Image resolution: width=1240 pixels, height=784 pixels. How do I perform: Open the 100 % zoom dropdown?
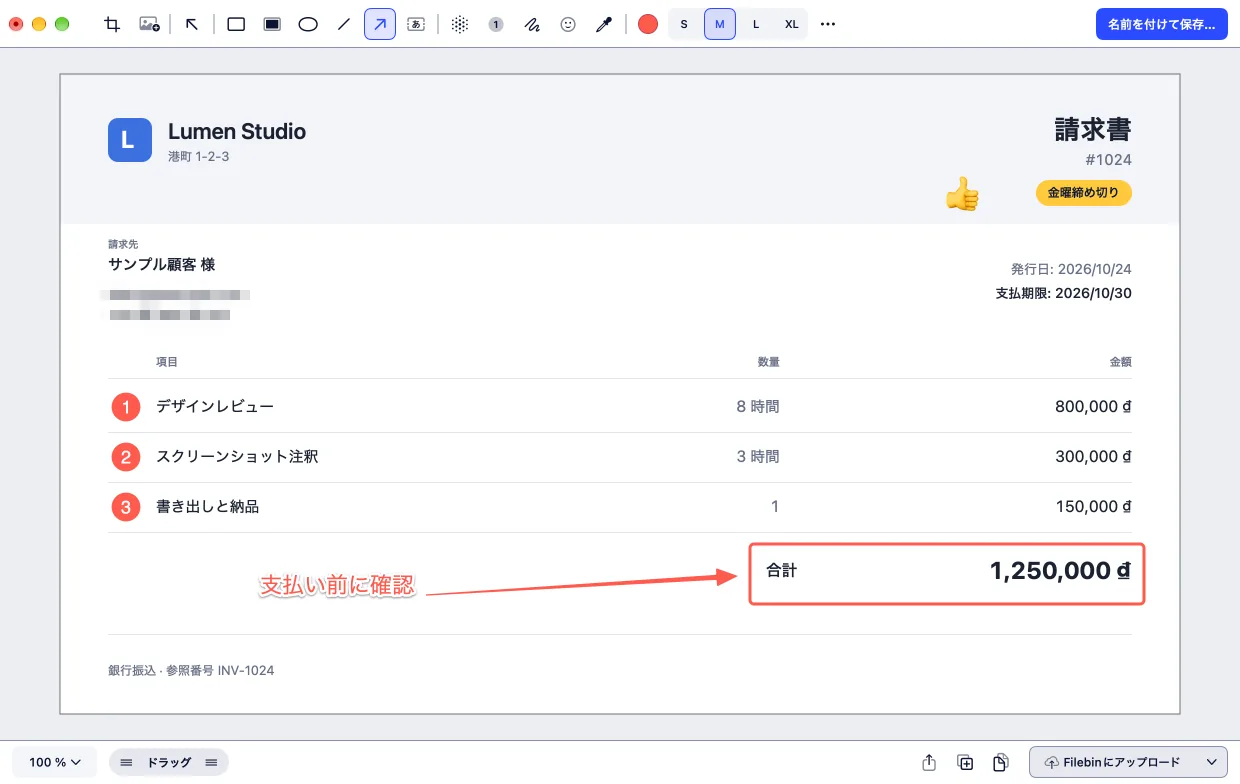pos(55,762)
